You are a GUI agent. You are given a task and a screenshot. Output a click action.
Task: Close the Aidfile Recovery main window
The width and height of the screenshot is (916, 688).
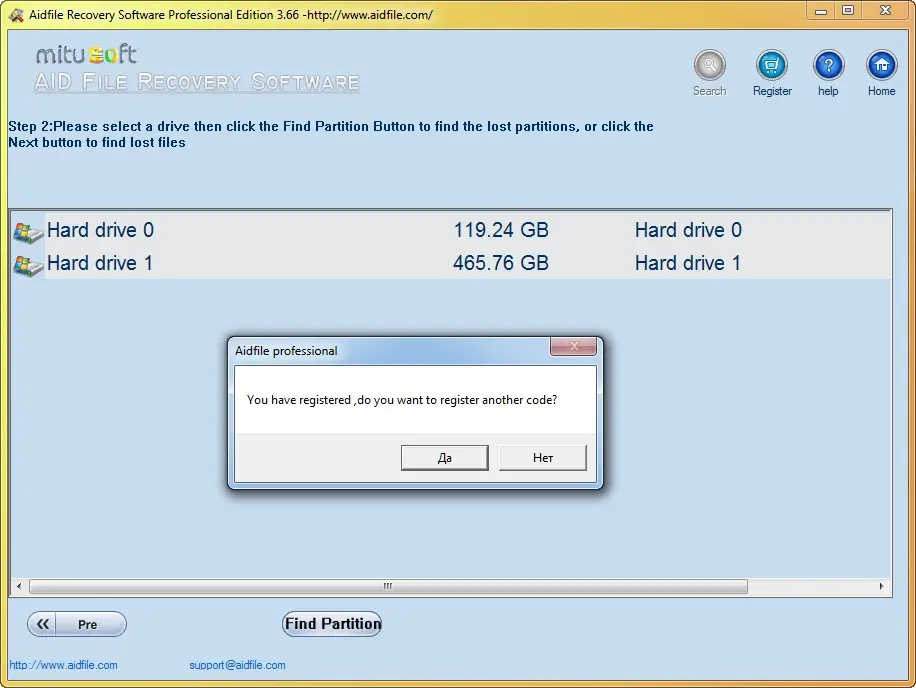click(885, 11)
